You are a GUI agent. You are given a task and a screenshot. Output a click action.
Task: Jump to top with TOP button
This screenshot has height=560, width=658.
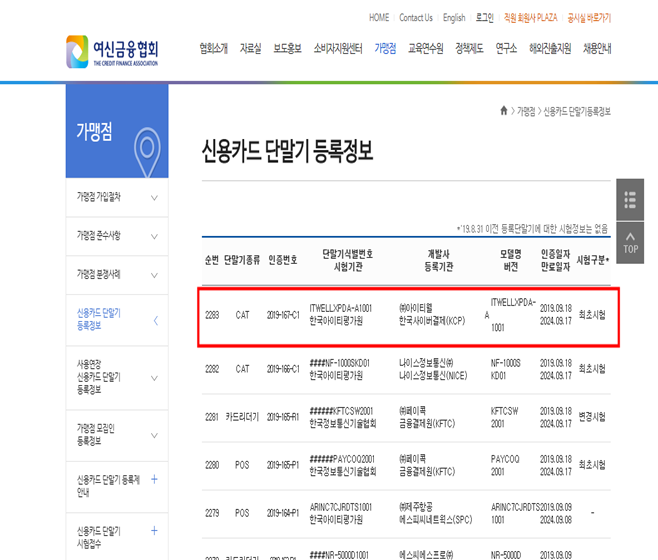click(x=630, y=243)
